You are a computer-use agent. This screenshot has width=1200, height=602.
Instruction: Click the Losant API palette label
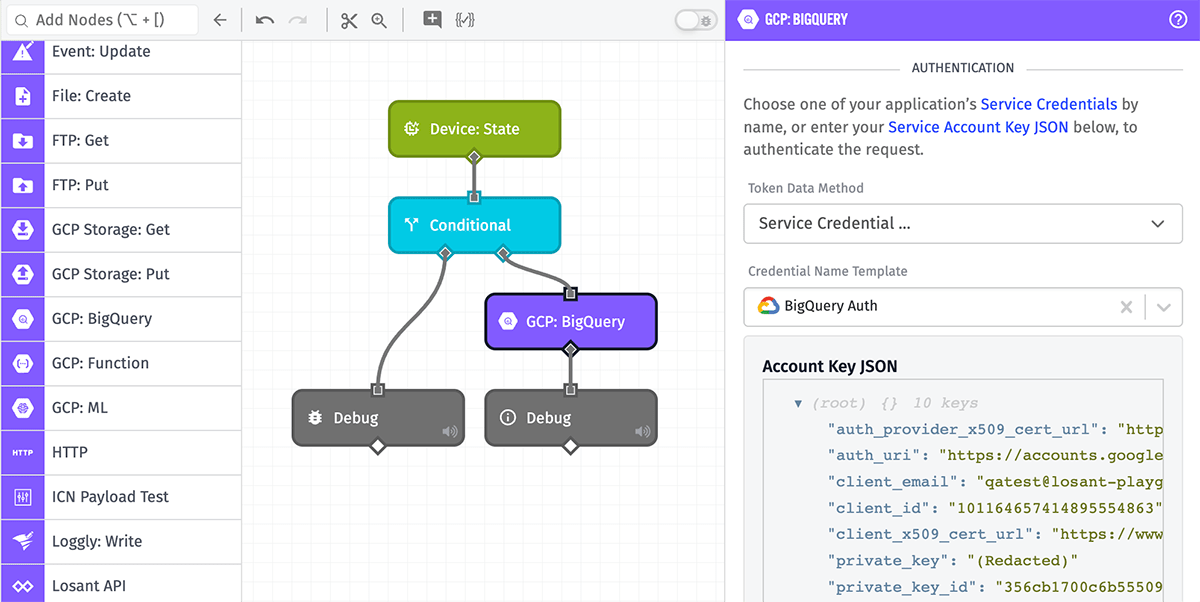89,586
